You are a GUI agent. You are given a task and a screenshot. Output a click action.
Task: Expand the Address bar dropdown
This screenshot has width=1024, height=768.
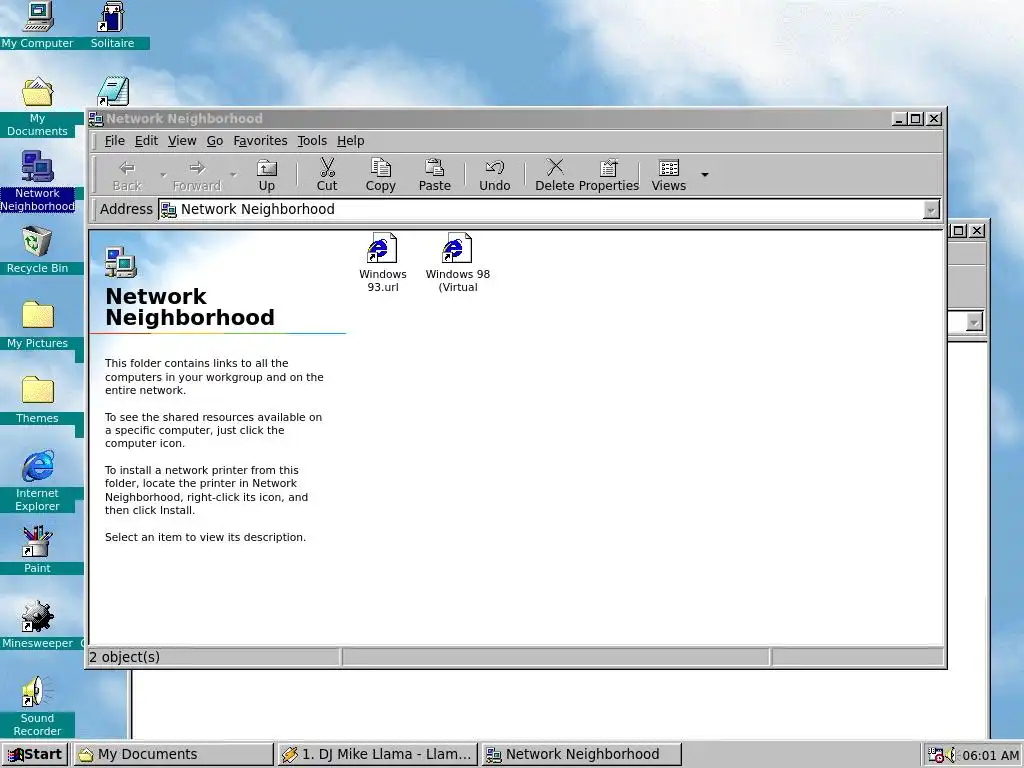[931, 210]
